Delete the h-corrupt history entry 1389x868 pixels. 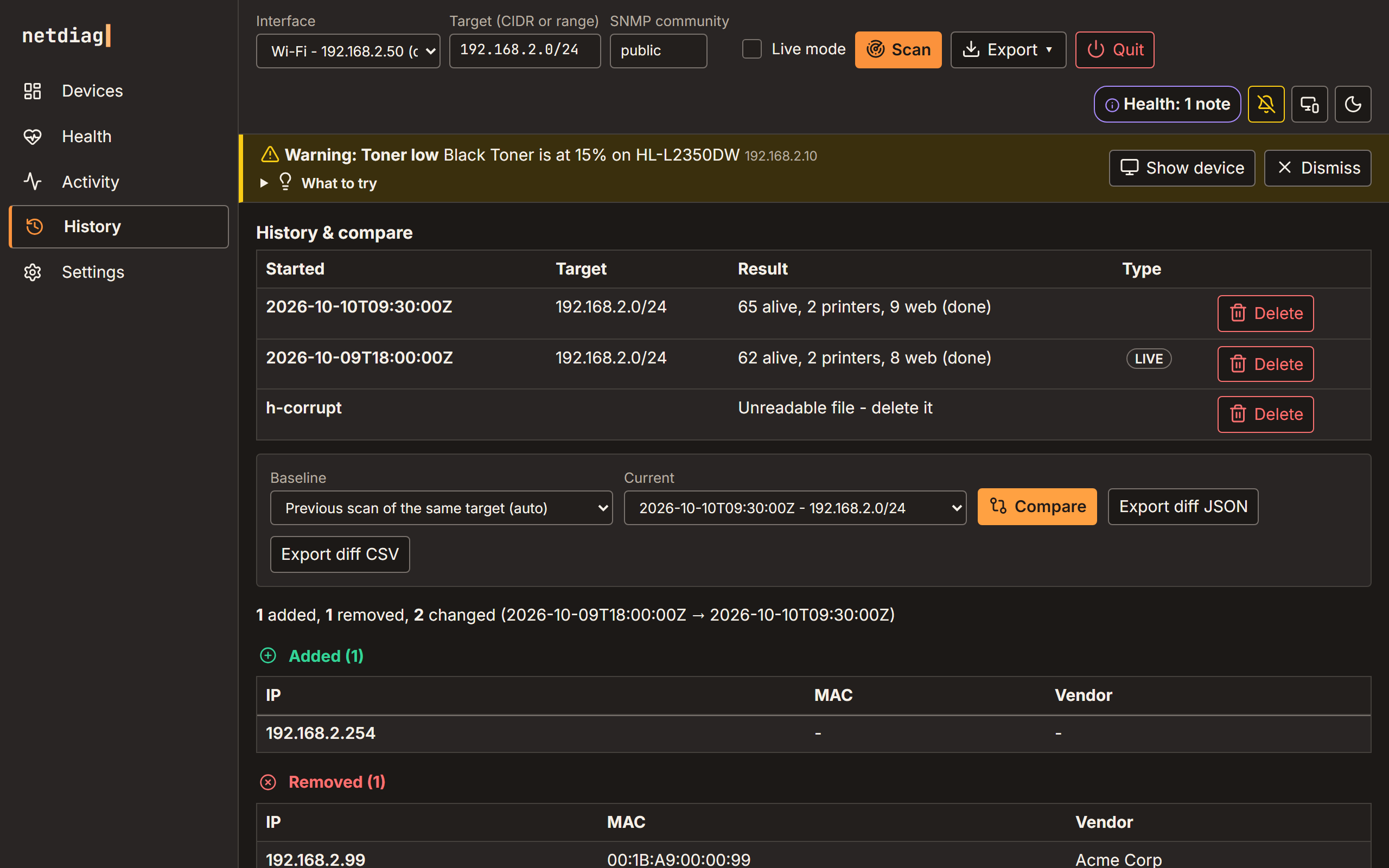pyautogui.click(x=1265, y=414)
